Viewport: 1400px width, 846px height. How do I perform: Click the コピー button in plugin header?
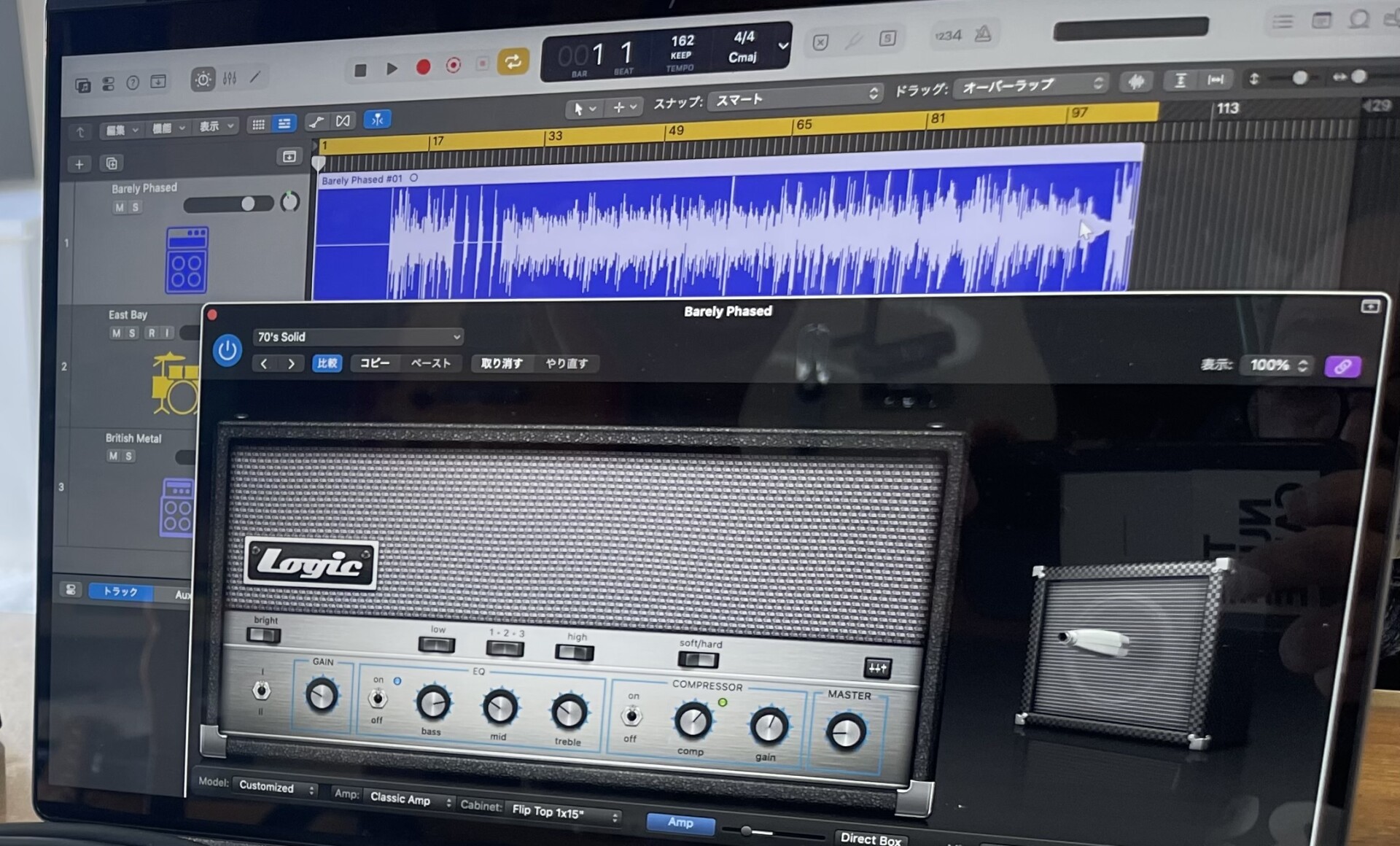click(375, 363)
